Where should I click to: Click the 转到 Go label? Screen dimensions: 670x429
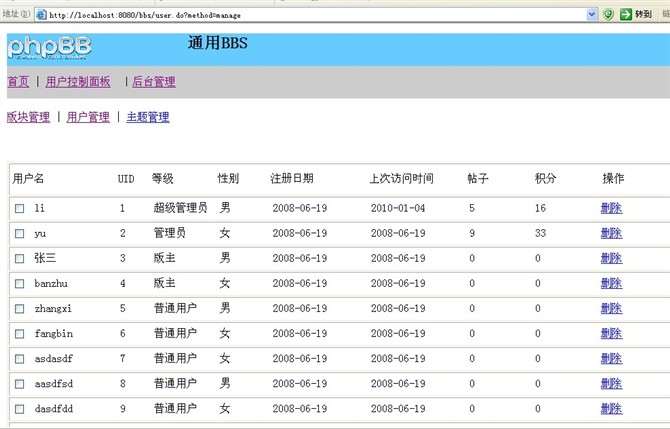(643, 15)
